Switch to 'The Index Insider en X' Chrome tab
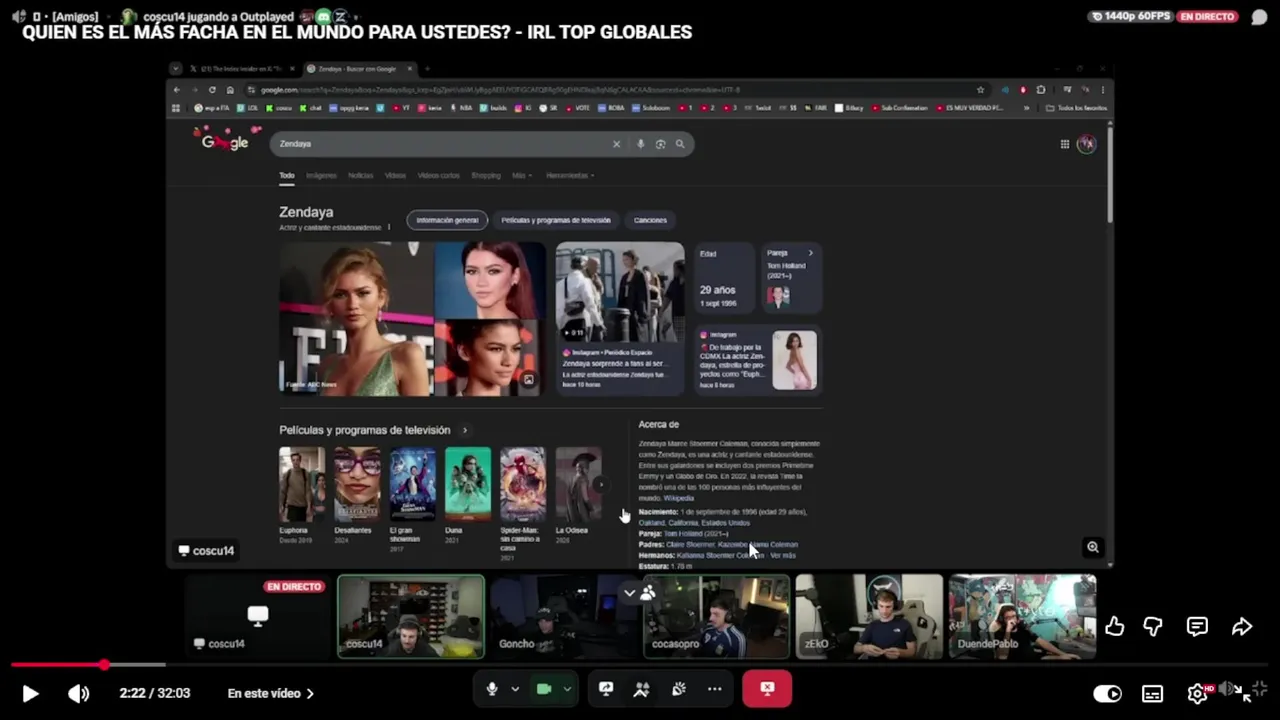 (x=243, y=69)
